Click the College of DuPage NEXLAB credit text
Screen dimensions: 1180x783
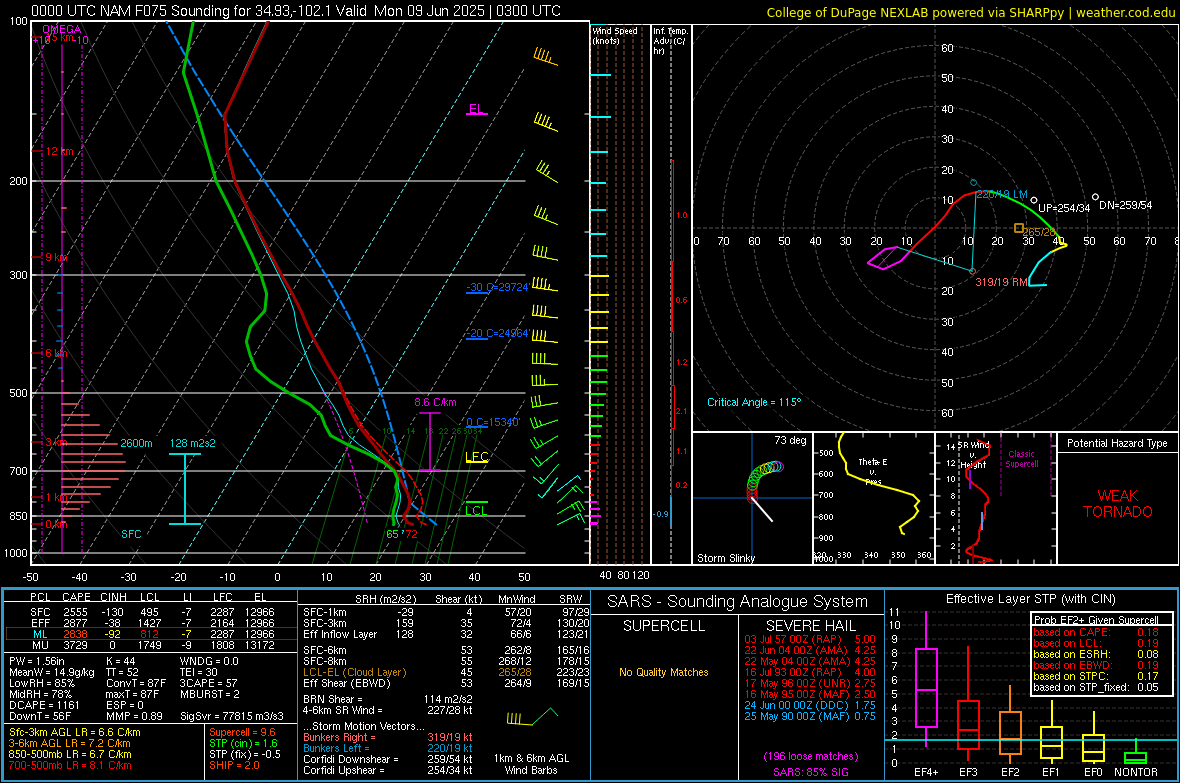pyautogui.click(x=970, y=12)
